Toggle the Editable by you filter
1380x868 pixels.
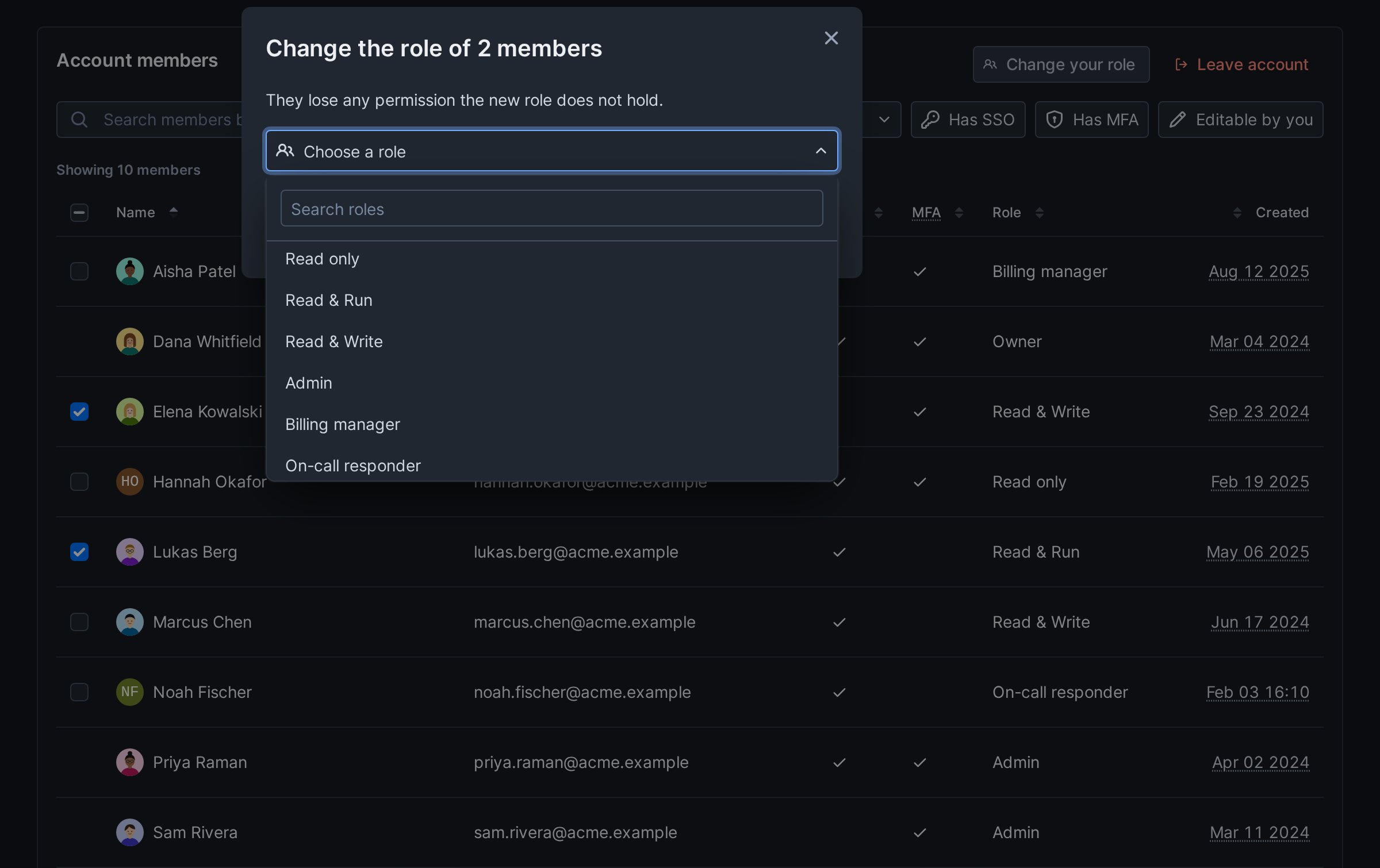(x=1240, y=120)
